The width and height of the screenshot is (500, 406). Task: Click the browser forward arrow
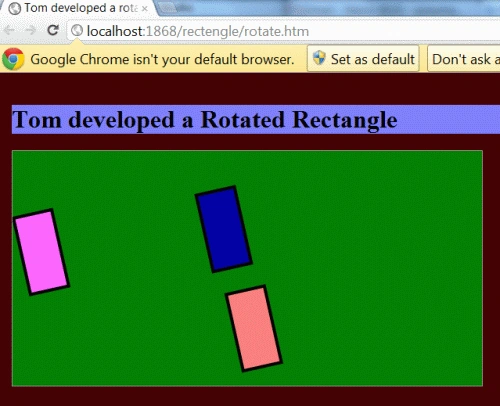(31, 31)
